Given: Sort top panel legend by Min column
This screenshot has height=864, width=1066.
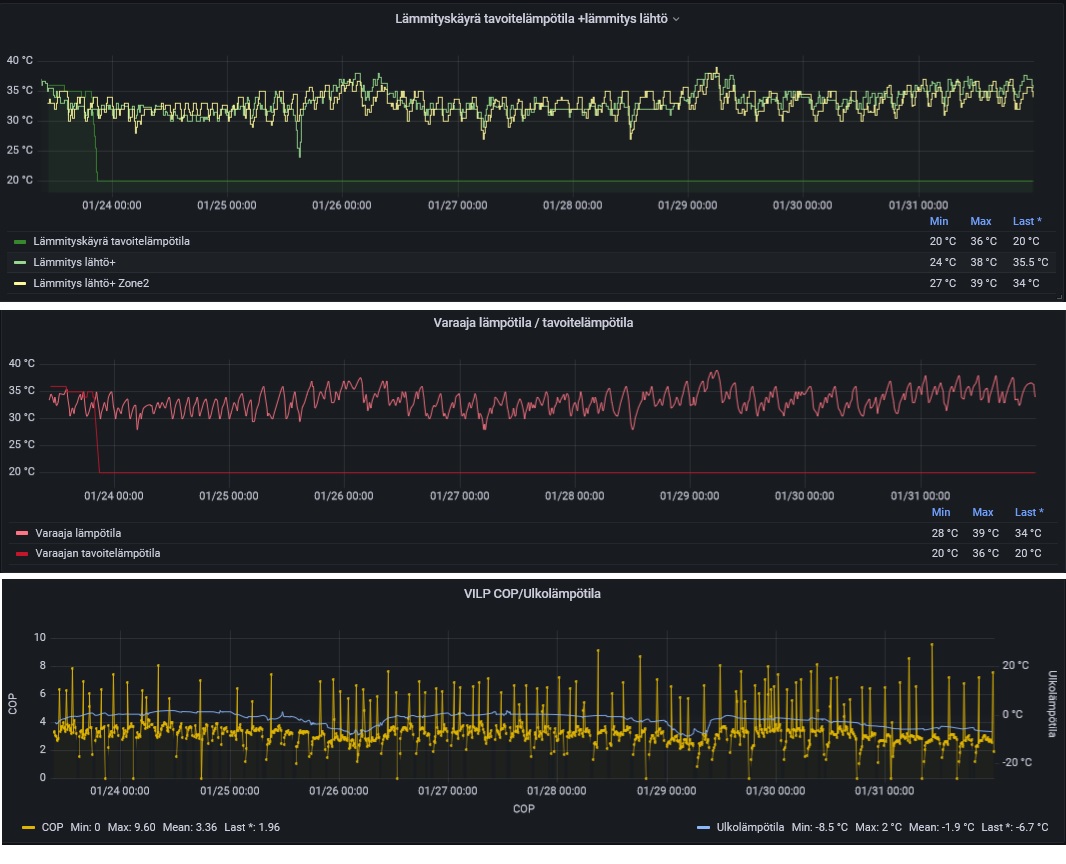Looking at the screenshot, I should (x=938, y=221).
